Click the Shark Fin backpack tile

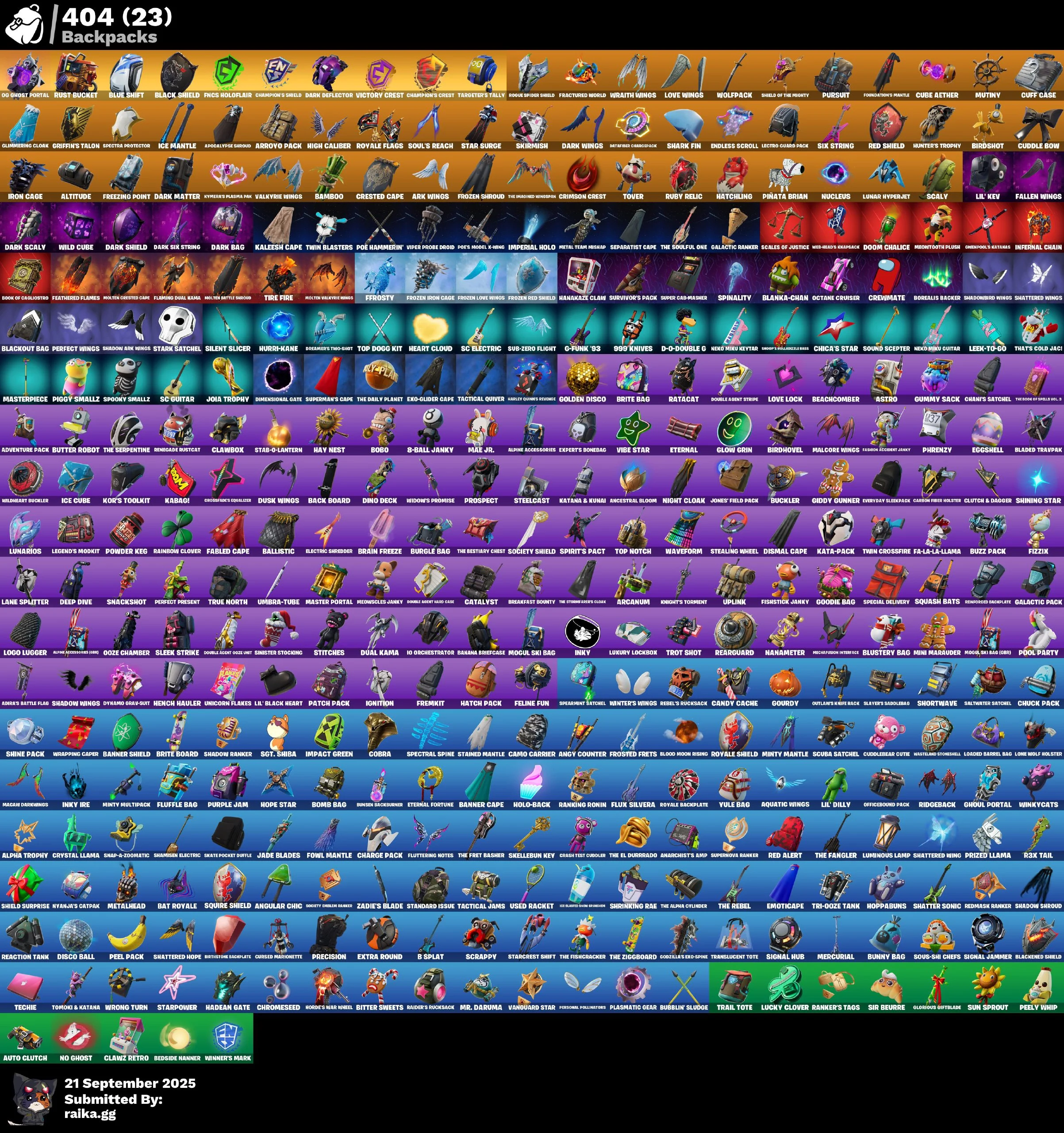[x=684, y=123]
